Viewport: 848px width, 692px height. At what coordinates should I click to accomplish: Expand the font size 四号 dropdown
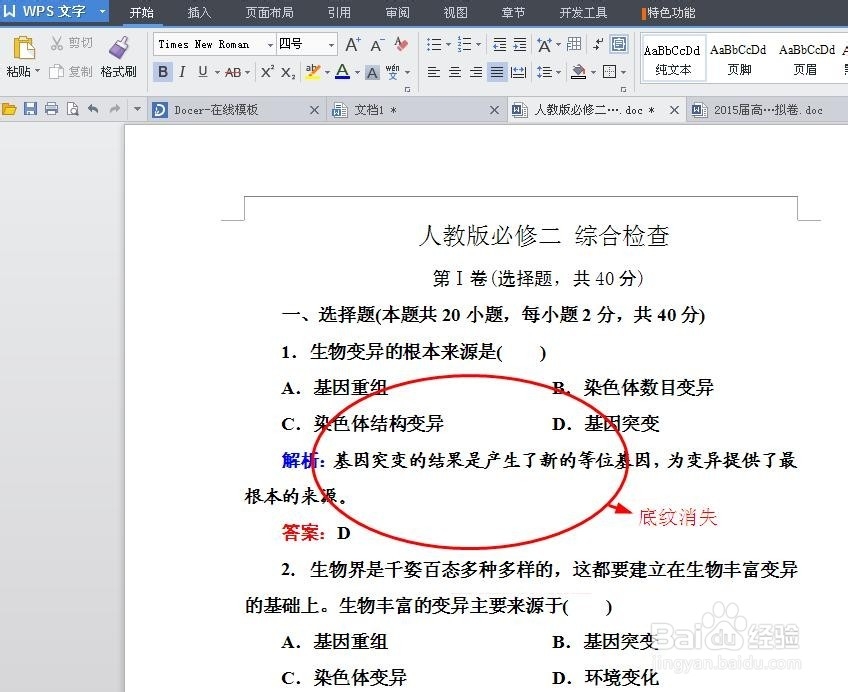point(332,44)
